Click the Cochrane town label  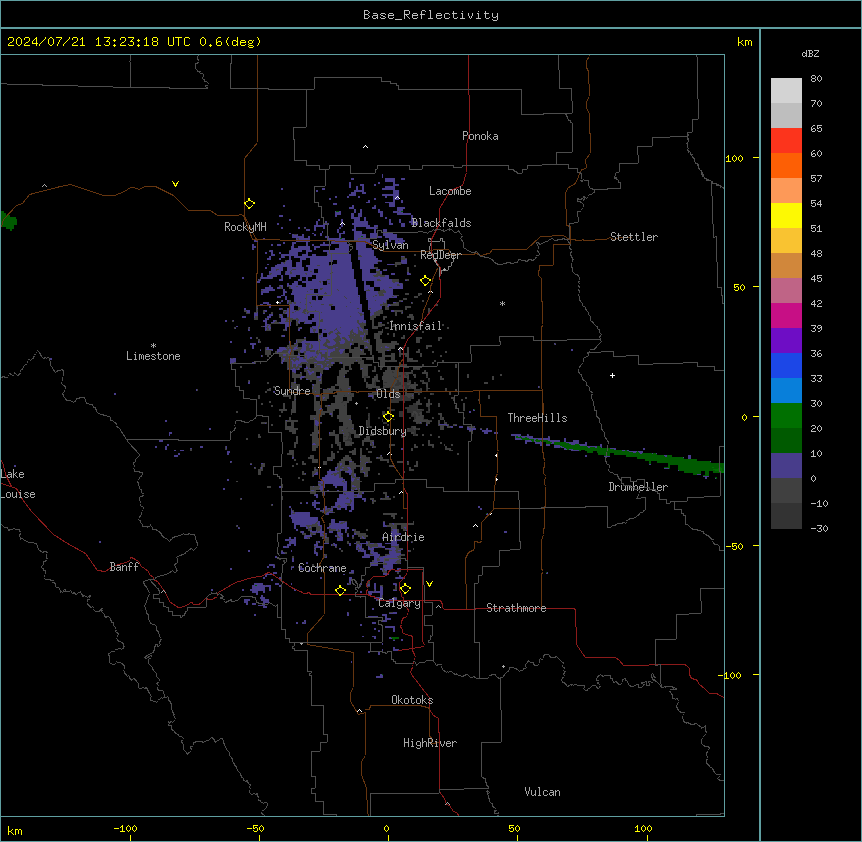click(322, 568)
